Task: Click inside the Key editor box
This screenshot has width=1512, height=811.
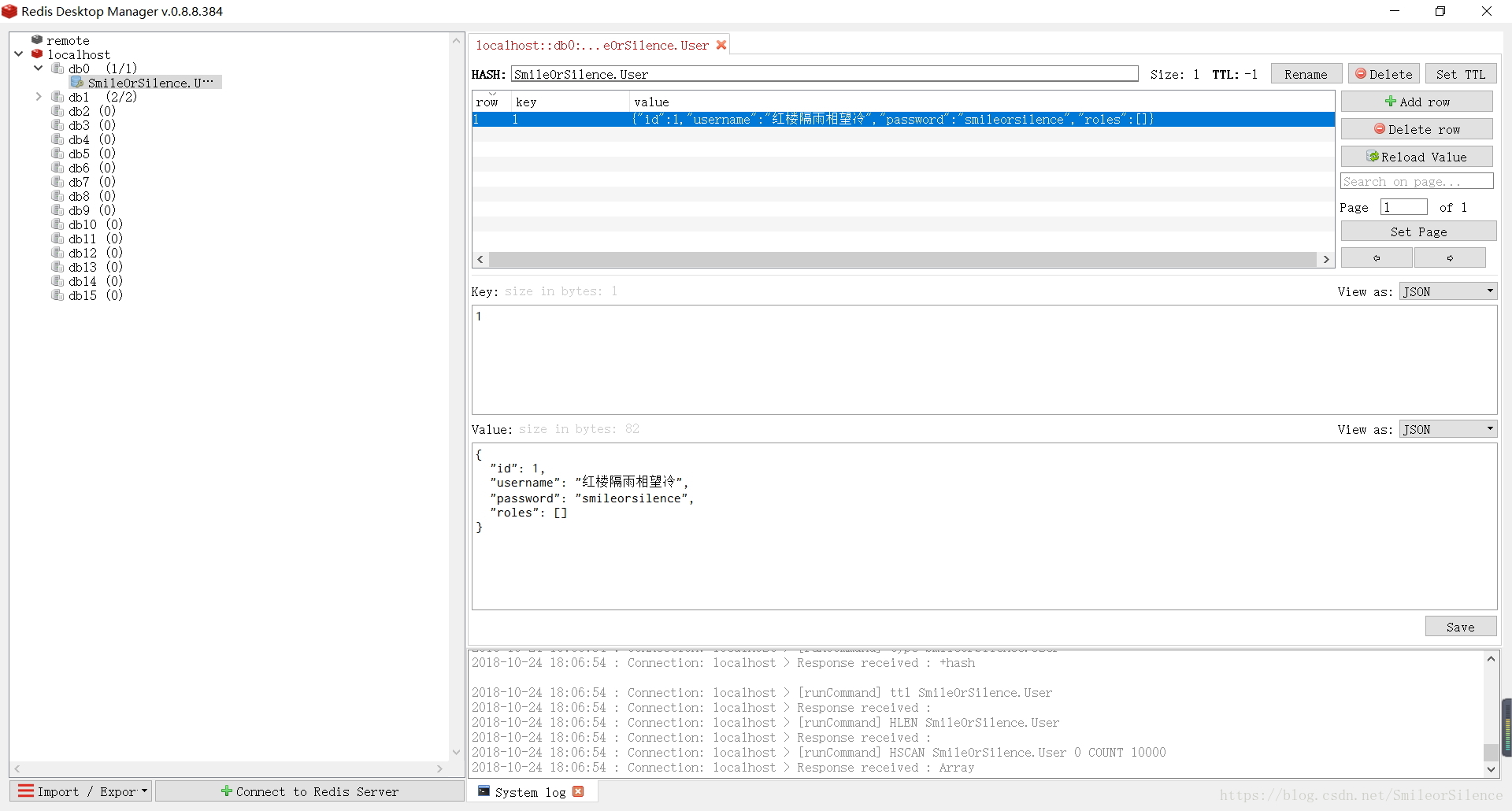Action: (984, 360)
